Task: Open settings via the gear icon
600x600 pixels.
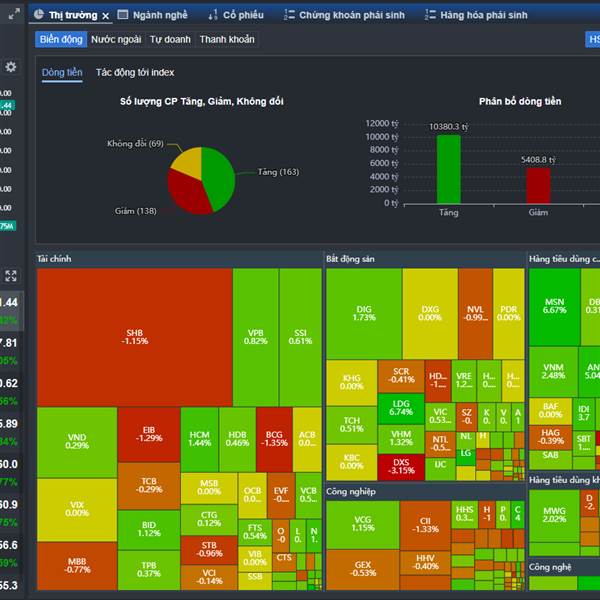Action: pos(11,67)
